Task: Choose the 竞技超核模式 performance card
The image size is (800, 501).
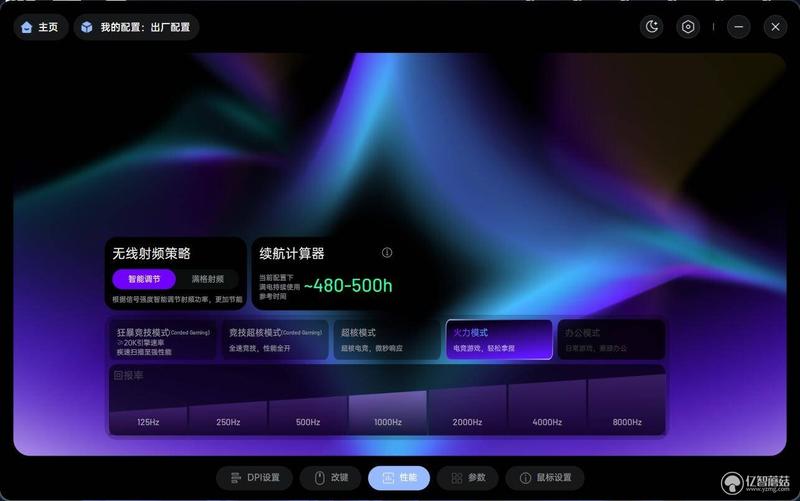Action: tap(275, 340)
